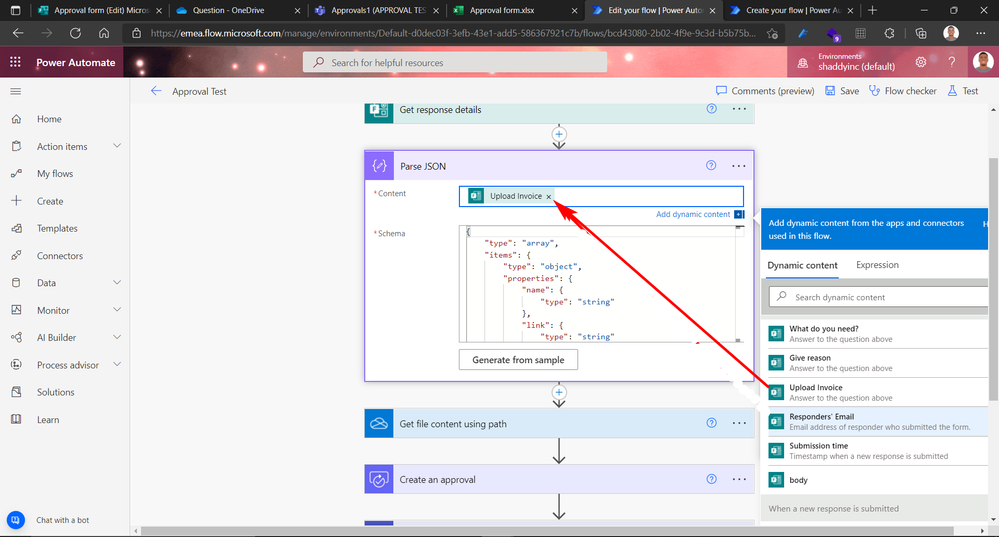Click the Create an approval icon
The image size is (999, 537).
click(x=379, y=480)
